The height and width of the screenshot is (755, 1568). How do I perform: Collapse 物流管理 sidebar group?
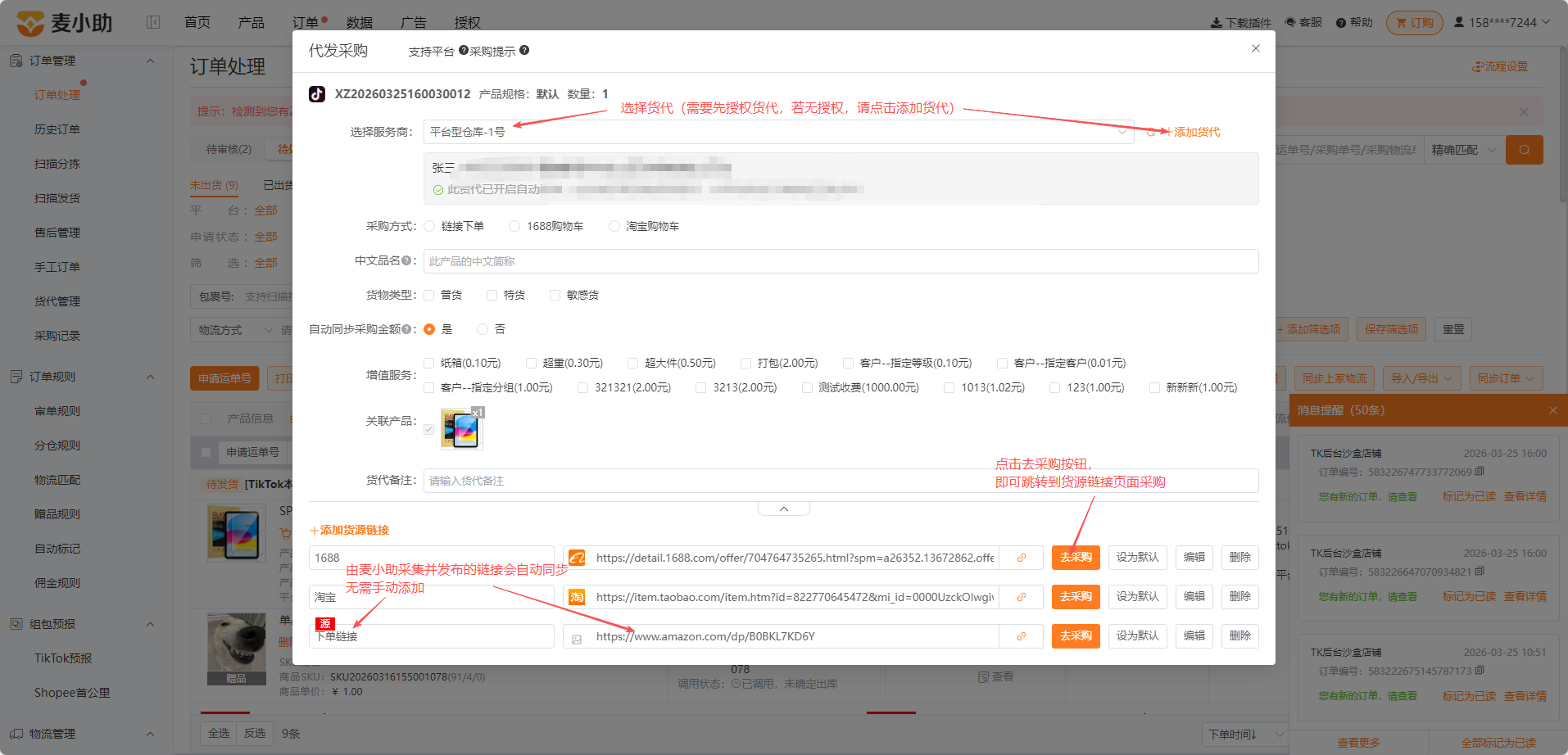tap(150, 734)
